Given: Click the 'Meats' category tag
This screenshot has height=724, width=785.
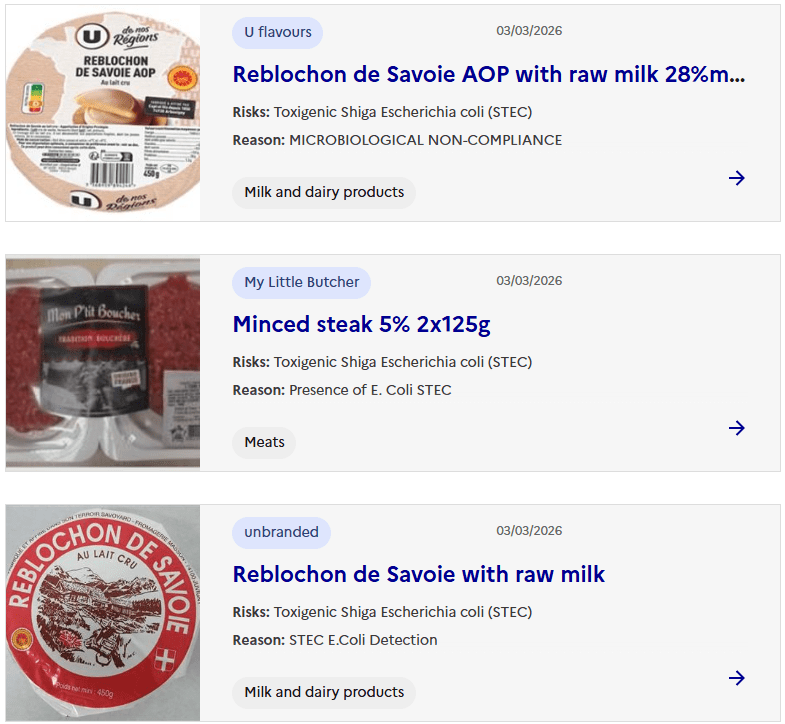Looking at the screenshot, I should coord(264,442).
